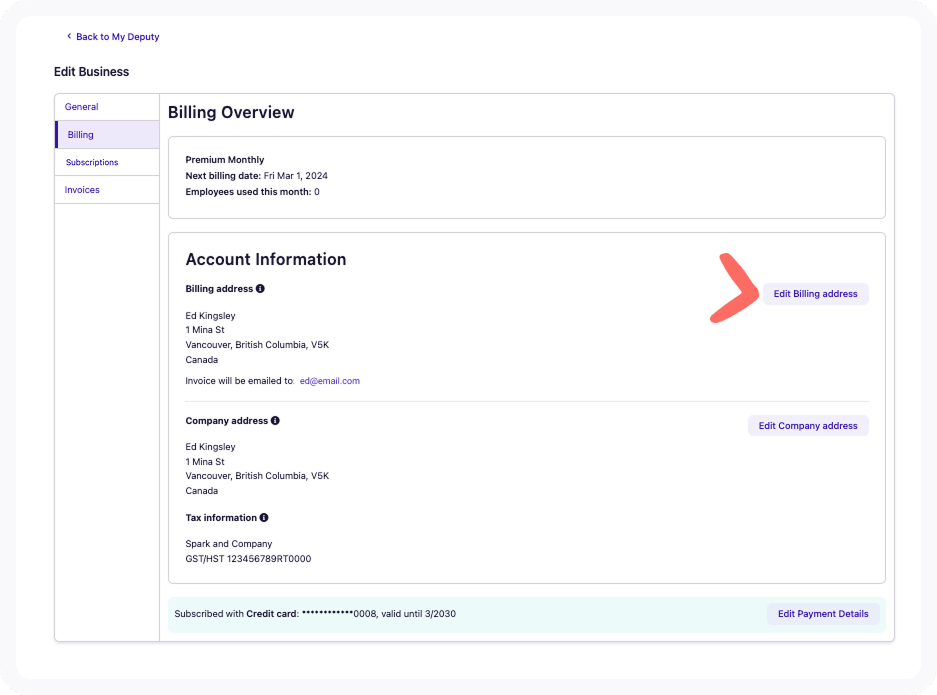This screenshot has width=937, height=695.
Task: Click the Next billing date line
Action: coord(256,176)
